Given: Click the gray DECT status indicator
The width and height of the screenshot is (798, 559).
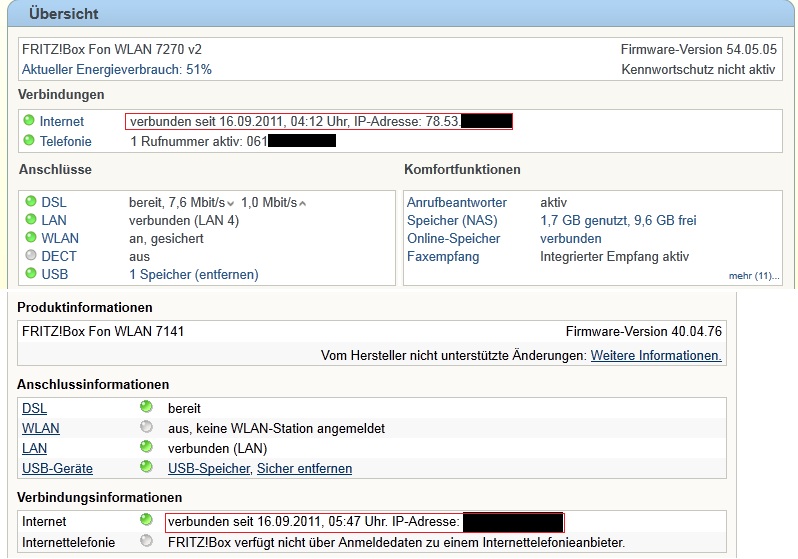Looking at the screenshot, I should 31,256.
